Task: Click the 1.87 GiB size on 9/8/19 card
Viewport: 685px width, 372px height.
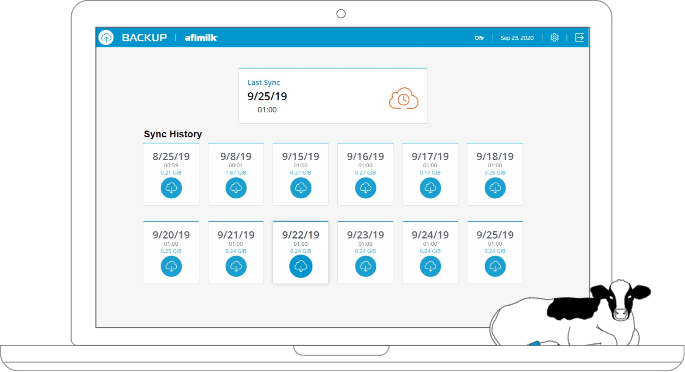Action: pyautogui.click(x=236, y=173)
